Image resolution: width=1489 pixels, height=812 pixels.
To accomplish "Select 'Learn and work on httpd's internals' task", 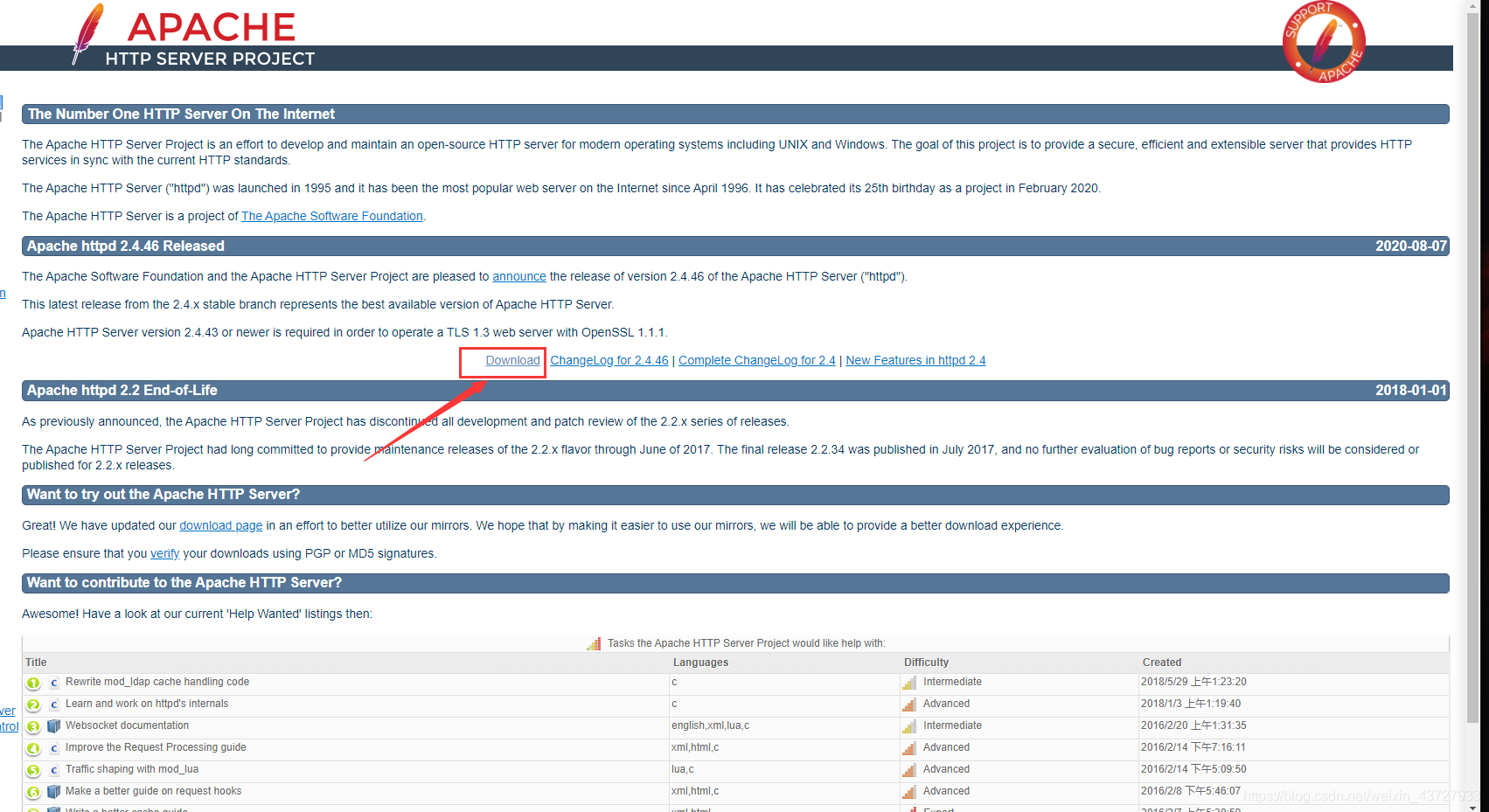I will pos(147,704).
